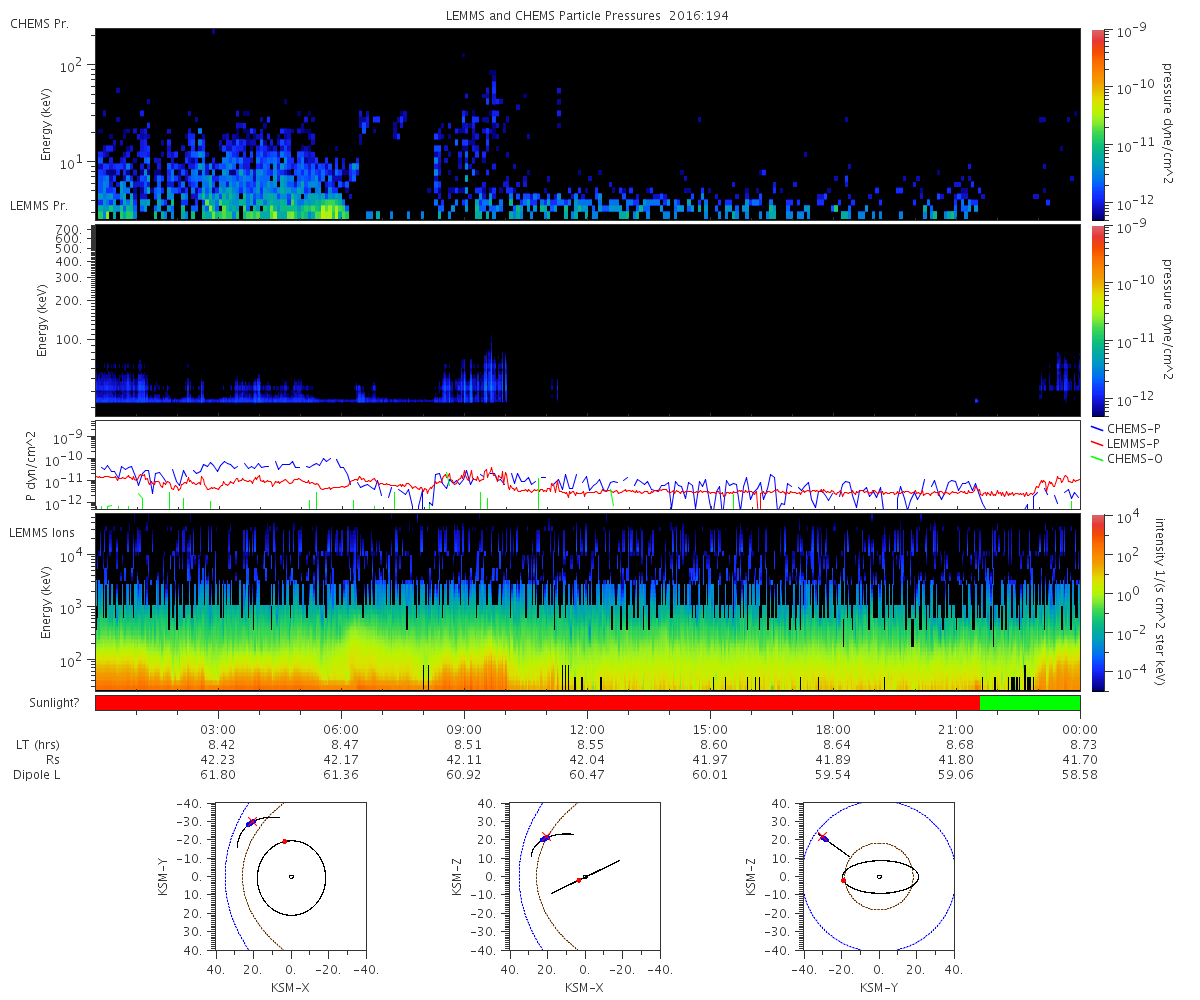Click the CHEMS Pr. panel label
The width and height of the screenshot is (1200, 1000).
pyautogui.click(x=39, y=23)
